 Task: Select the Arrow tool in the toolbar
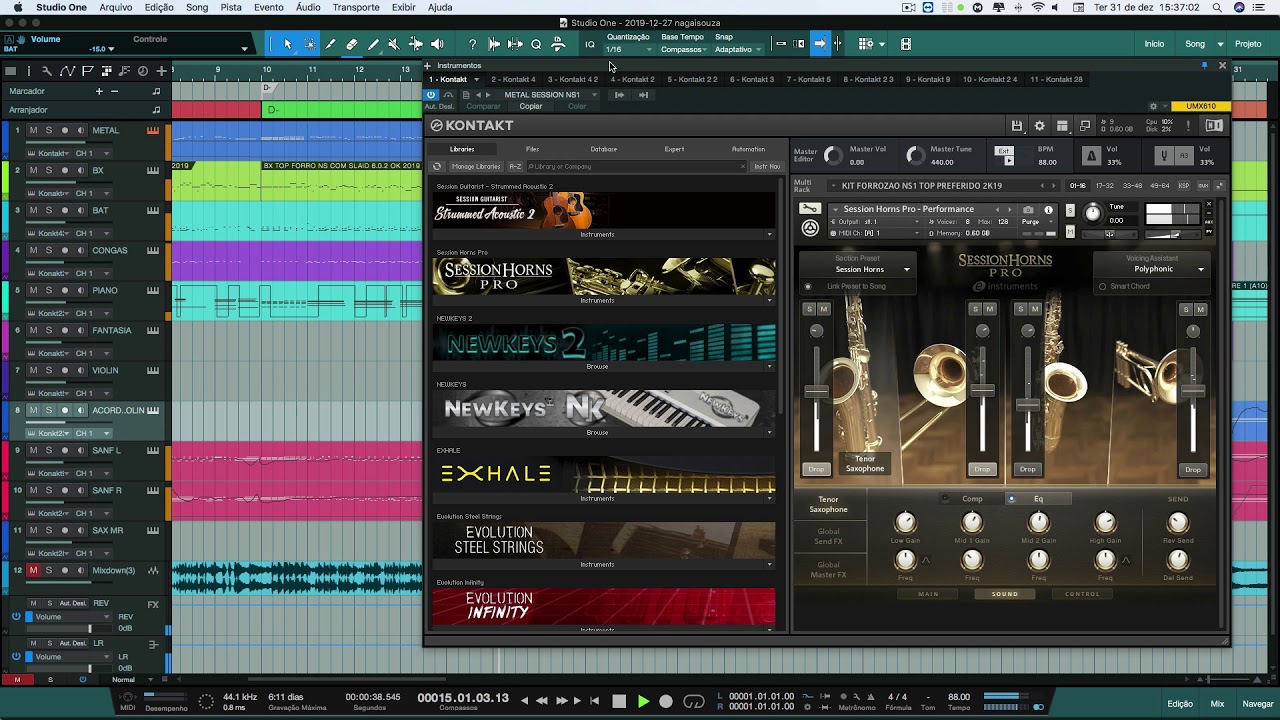coord(287,44)
